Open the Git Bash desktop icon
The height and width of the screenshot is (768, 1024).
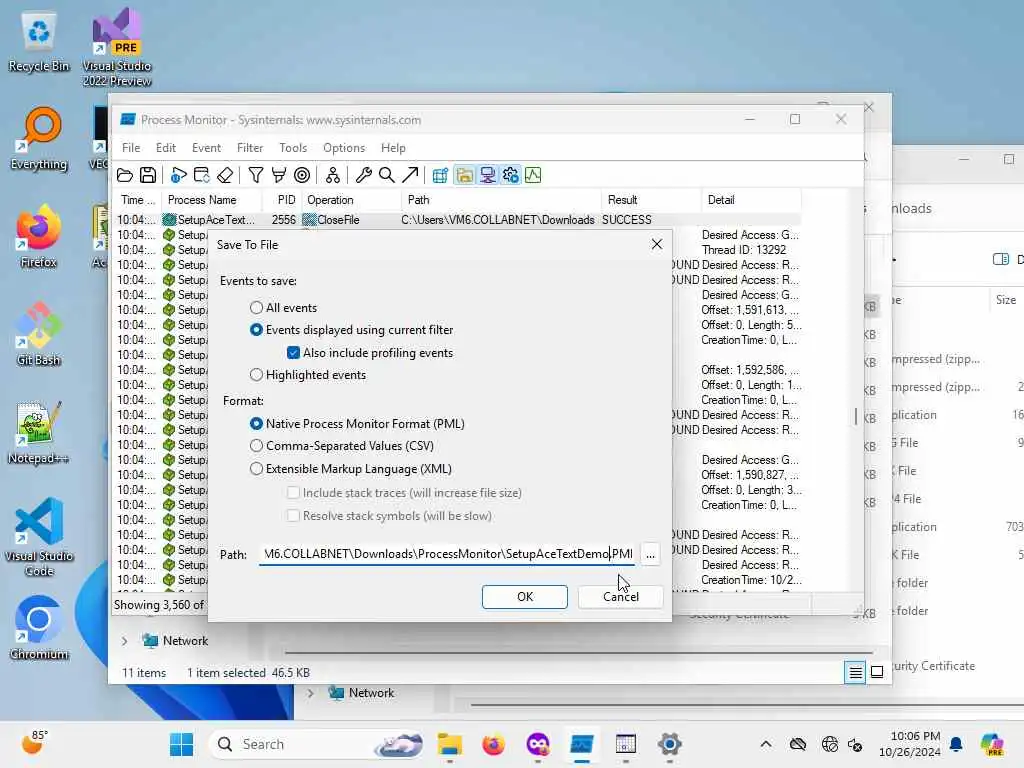pos(39,335)
